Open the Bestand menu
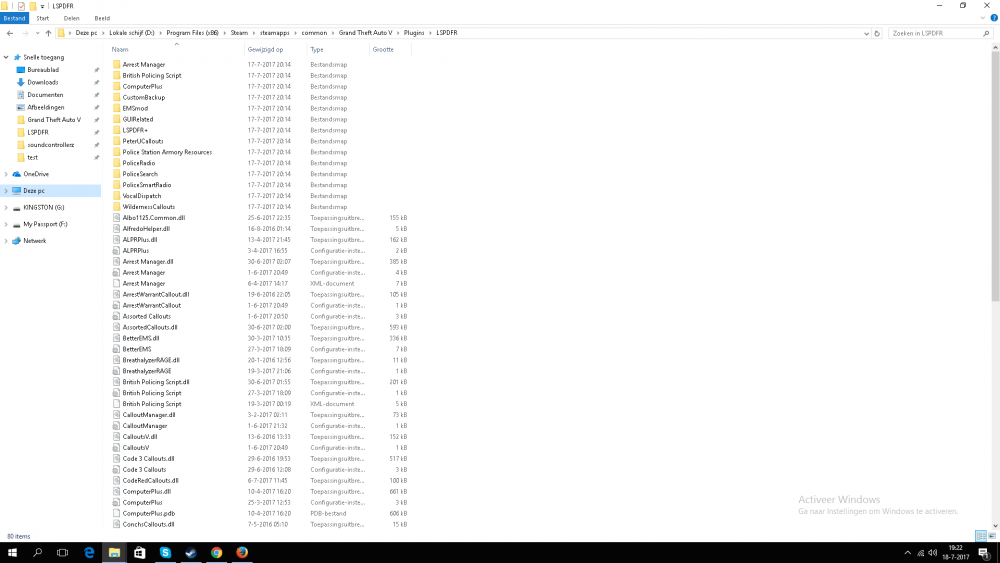 tap(14, 18)
